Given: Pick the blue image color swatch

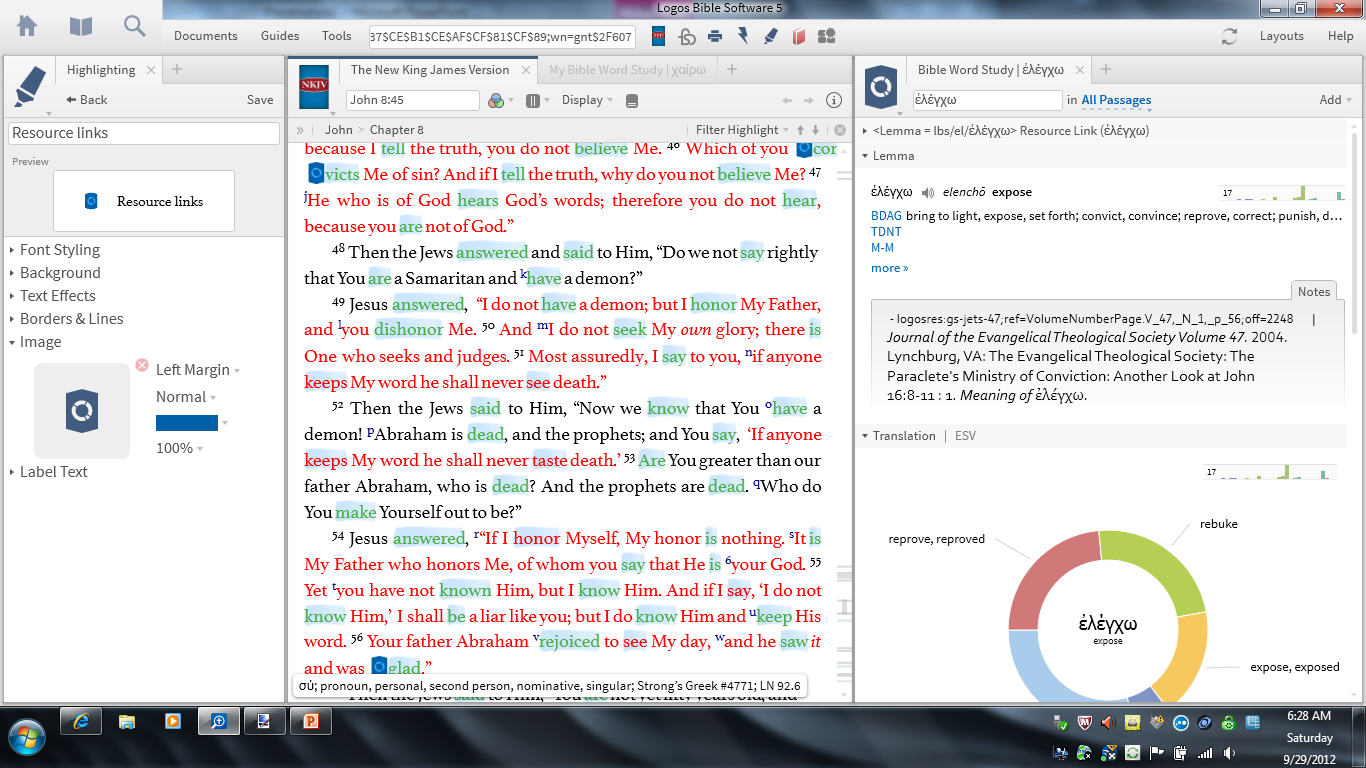Looking at the screenshot, I should click(x=187, y=423).
